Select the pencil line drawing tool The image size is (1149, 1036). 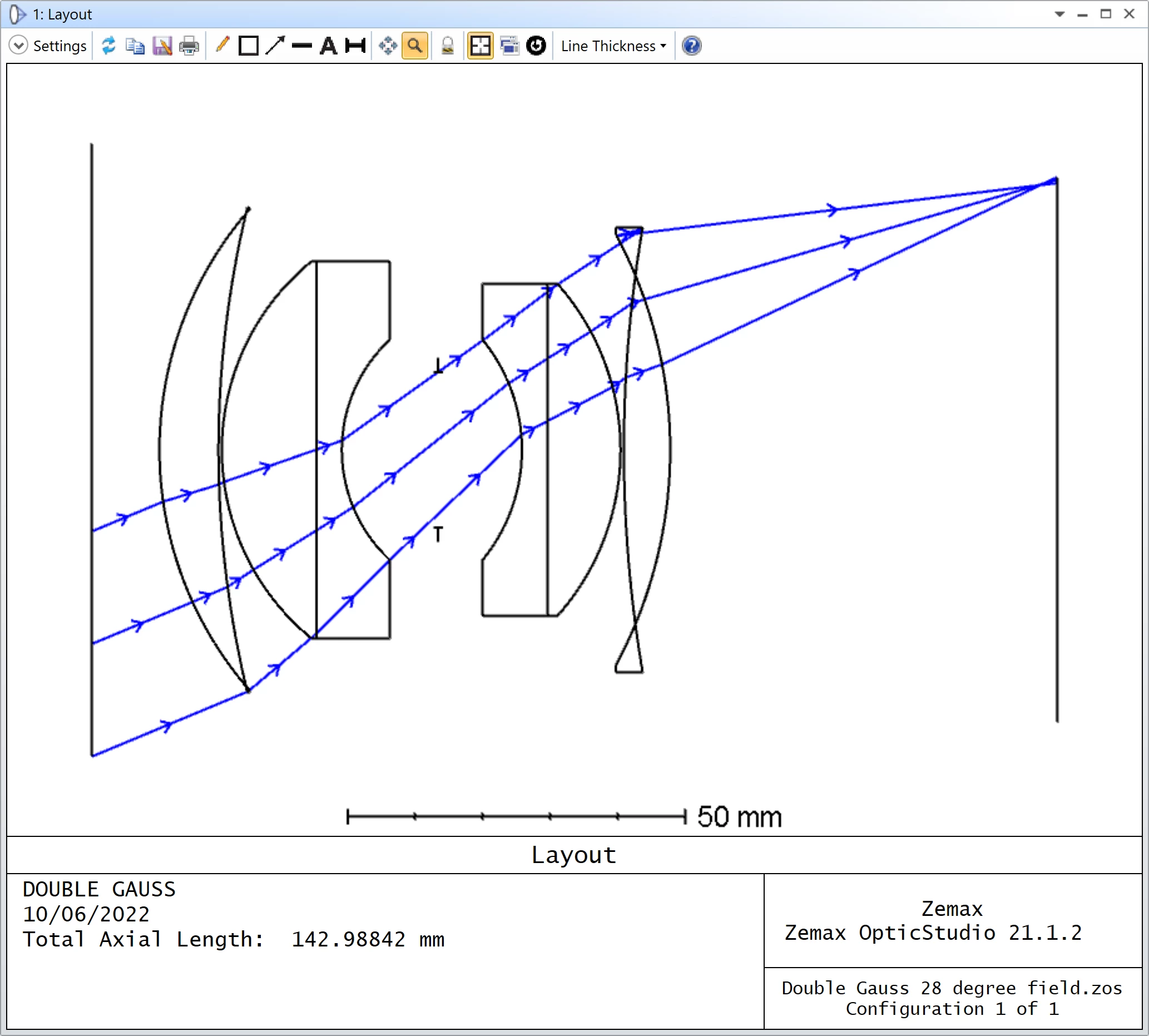pos(222,46)
